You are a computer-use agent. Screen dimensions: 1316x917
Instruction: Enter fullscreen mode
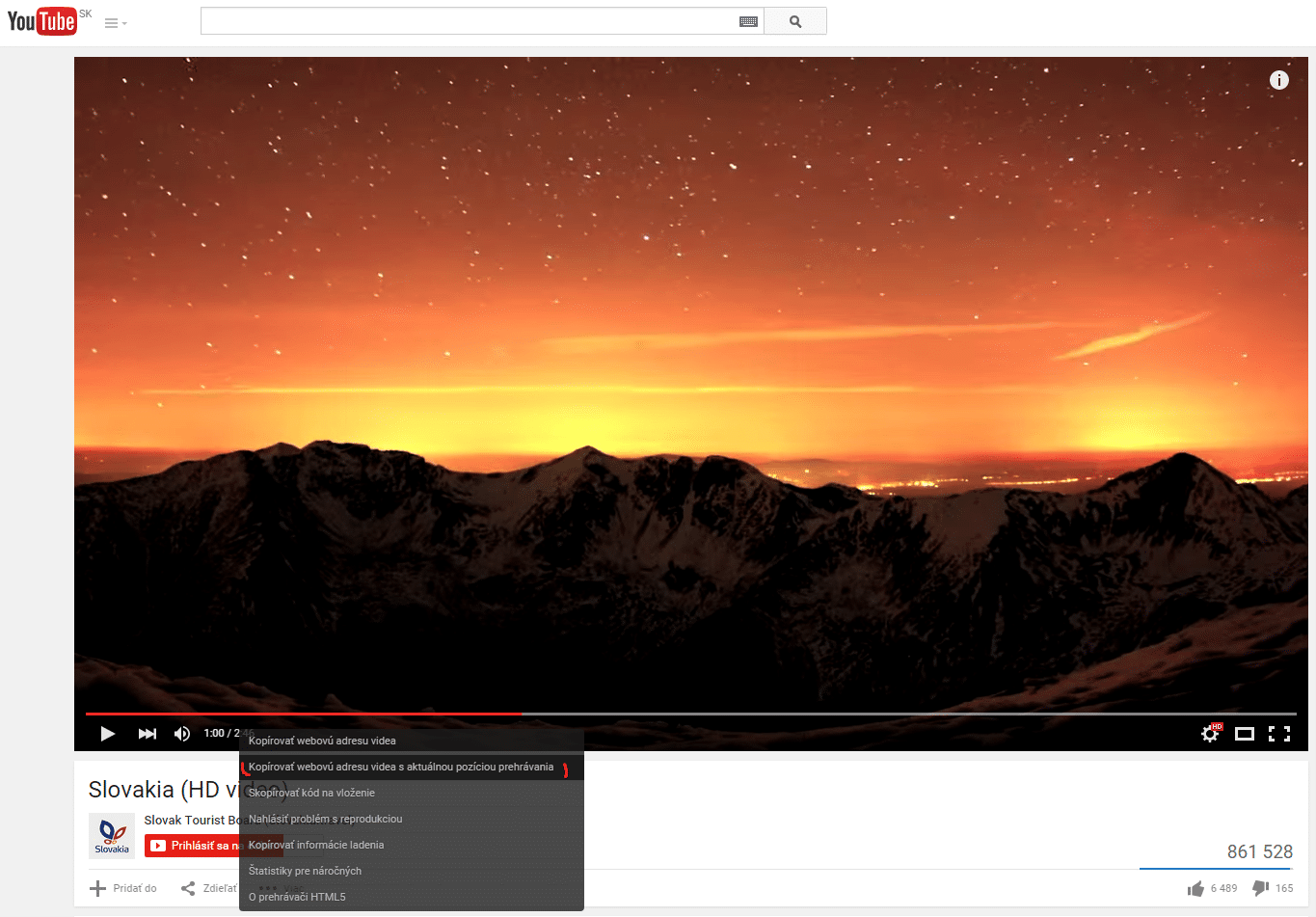[1279, 734]
